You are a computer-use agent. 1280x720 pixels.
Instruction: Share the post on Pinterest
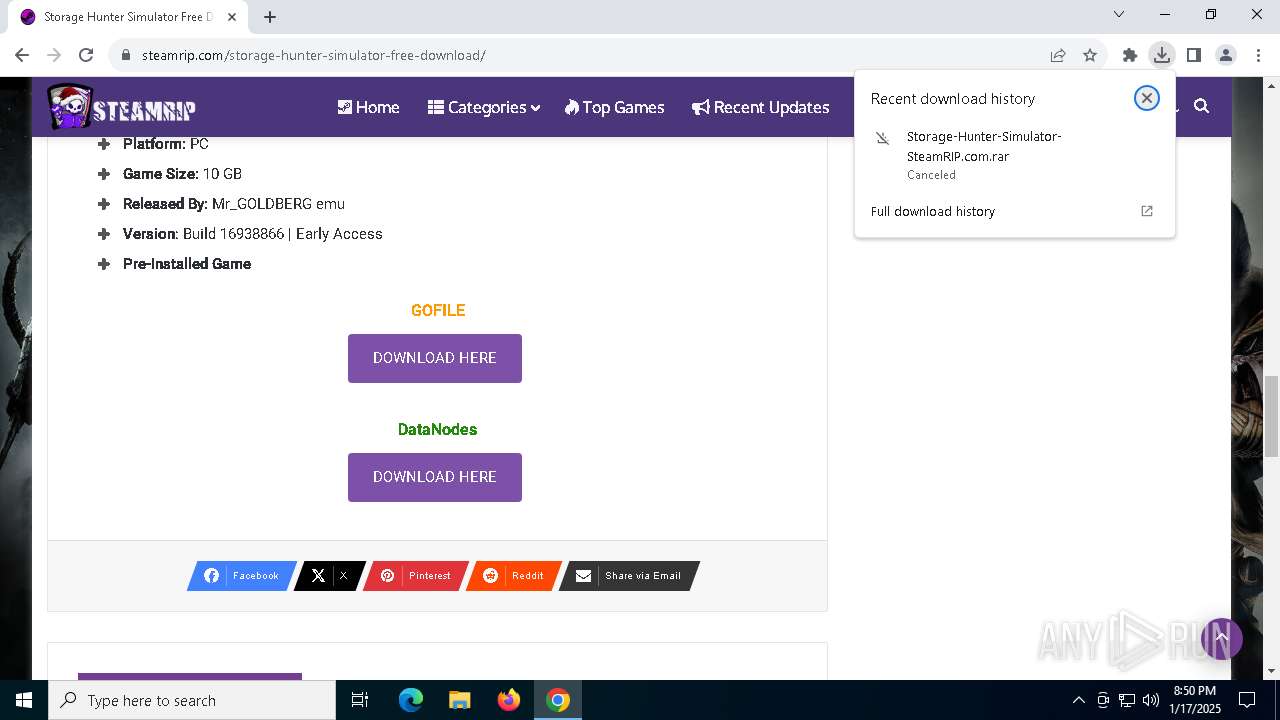[415, 576]
